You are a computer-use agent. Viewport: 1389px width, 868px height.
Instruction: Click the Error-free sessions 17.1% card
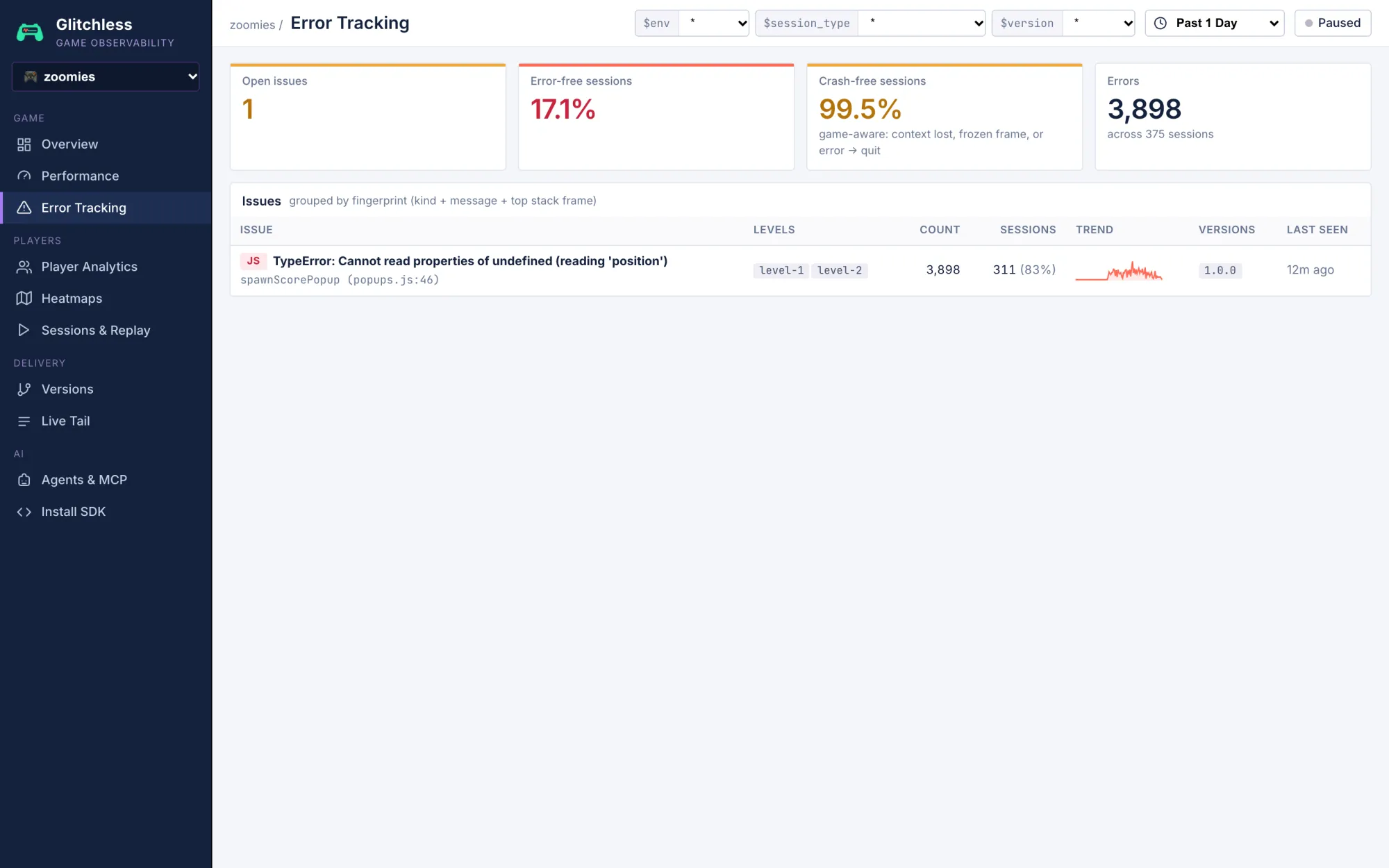[x=656, y=117]
